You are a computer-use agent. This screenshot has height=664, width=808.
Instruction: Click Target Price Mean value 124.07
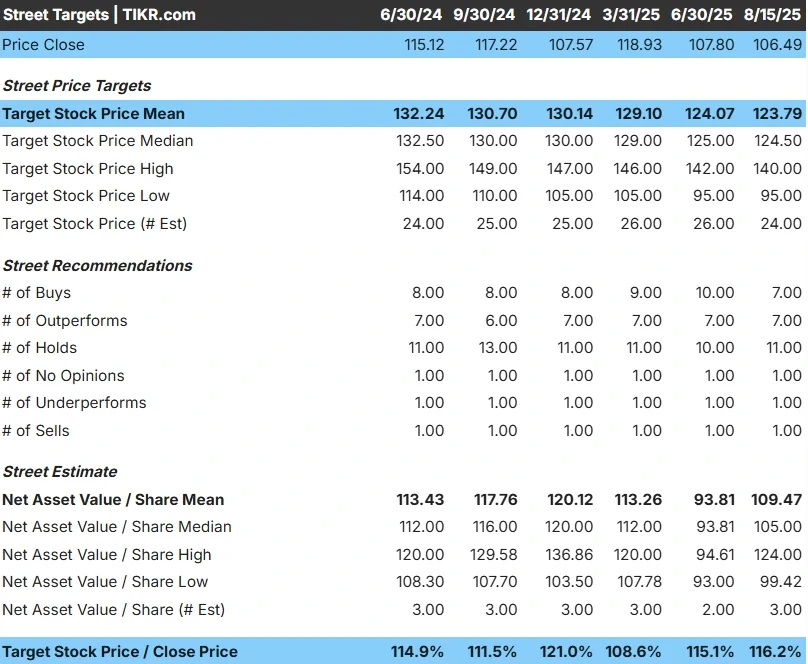tap(710, 114)
